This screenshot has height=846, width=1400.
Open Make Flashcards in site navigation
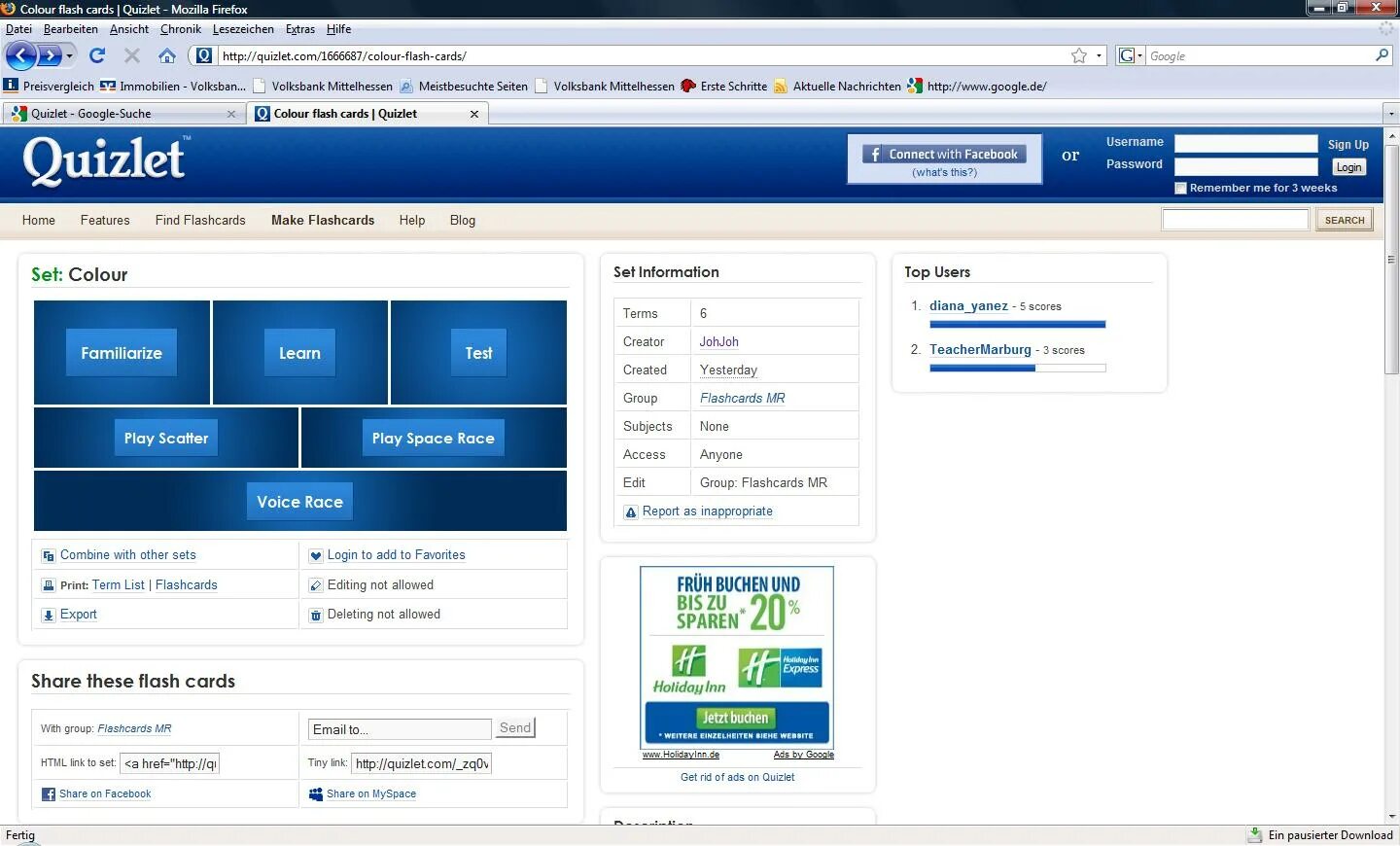click(x=323, y=221)
